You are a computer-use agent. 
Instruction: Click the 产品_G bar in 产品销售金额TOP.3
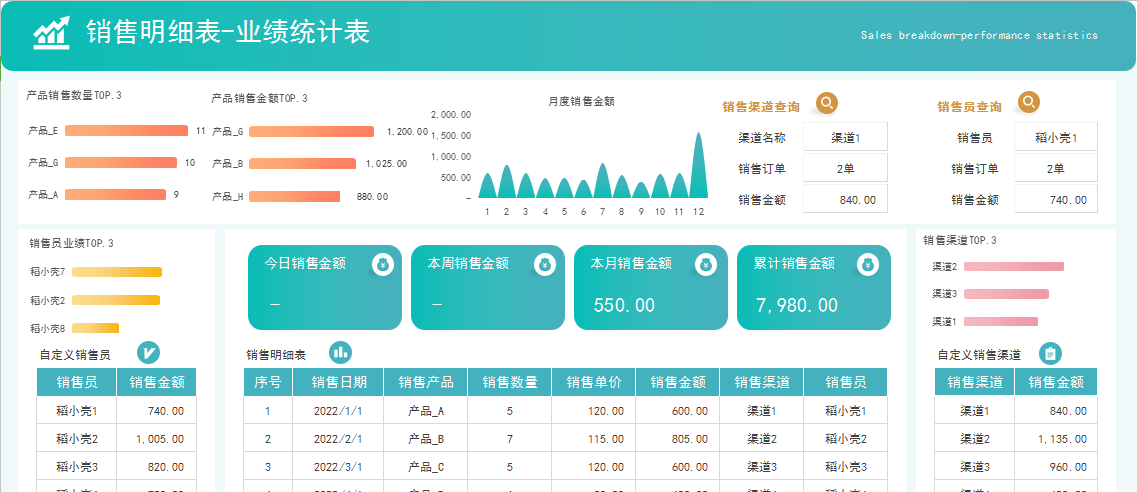tap(312, 131)
